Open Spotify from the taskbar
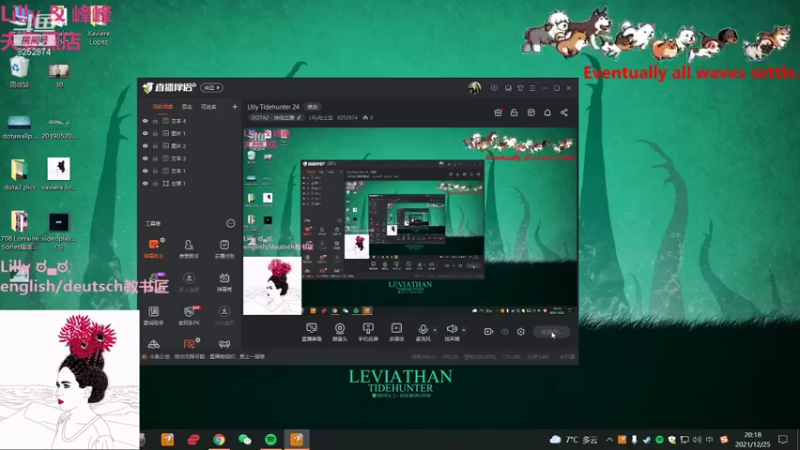Image resolution: width=800 pixels, height=450 pixels. 270,439
